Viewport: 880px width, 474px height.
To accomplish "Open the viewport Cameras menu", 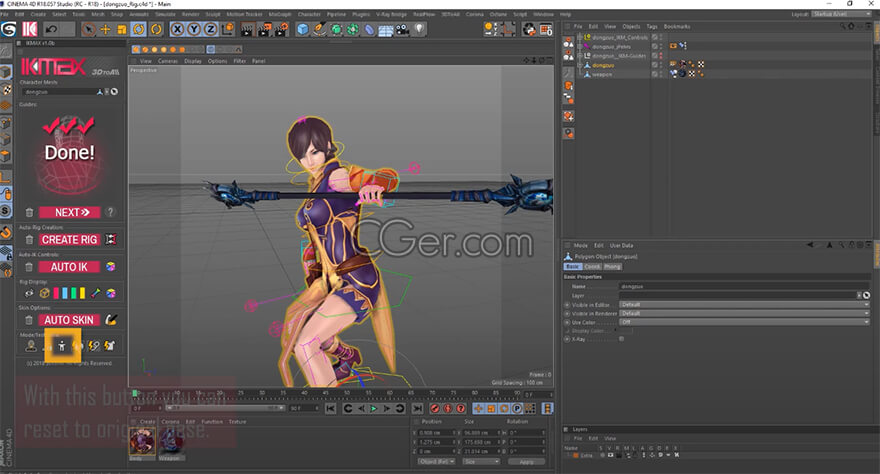I will coord(168,61).
